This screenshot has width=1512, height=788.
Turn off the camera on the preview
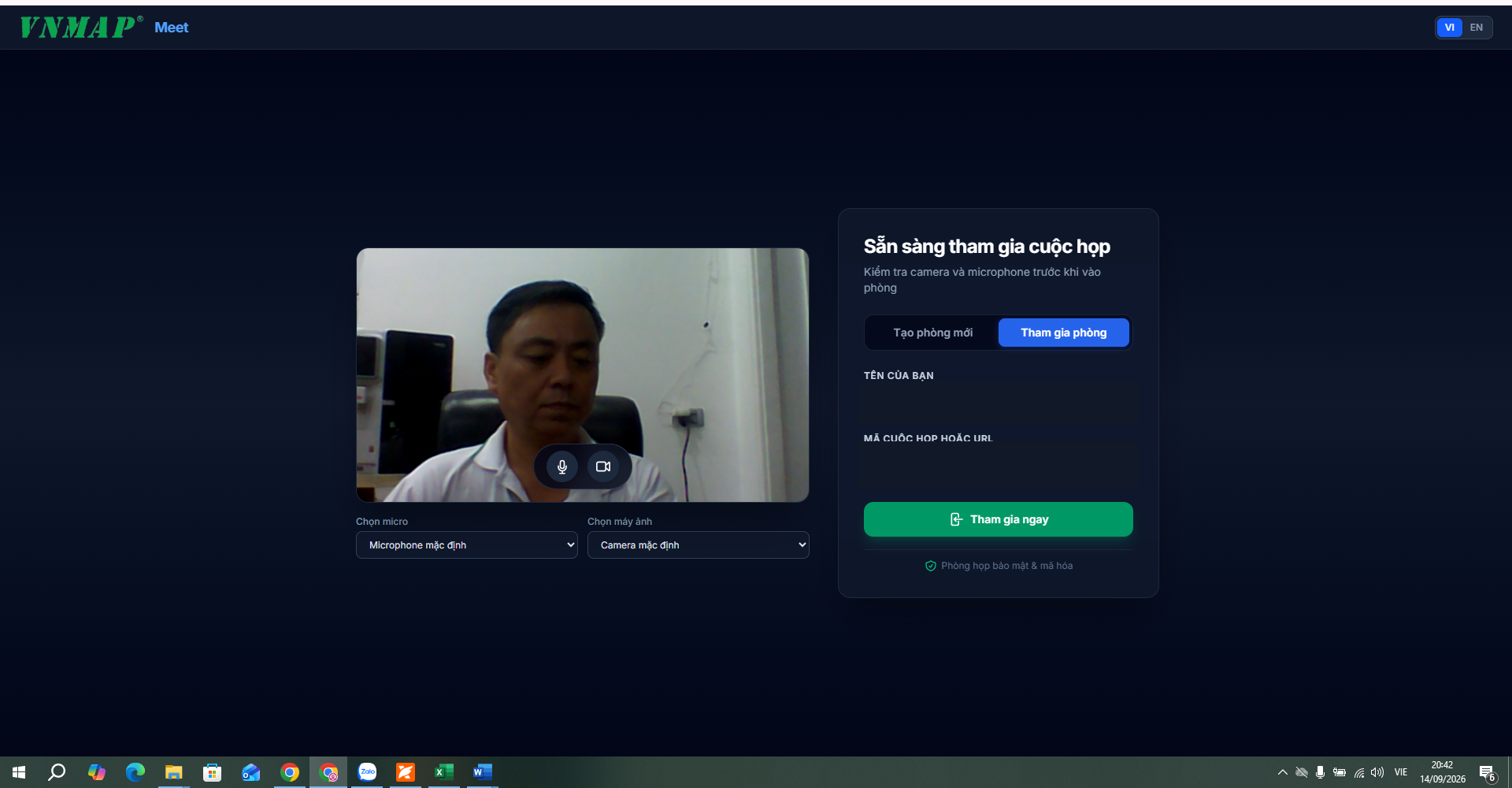[x=603, y=466]
